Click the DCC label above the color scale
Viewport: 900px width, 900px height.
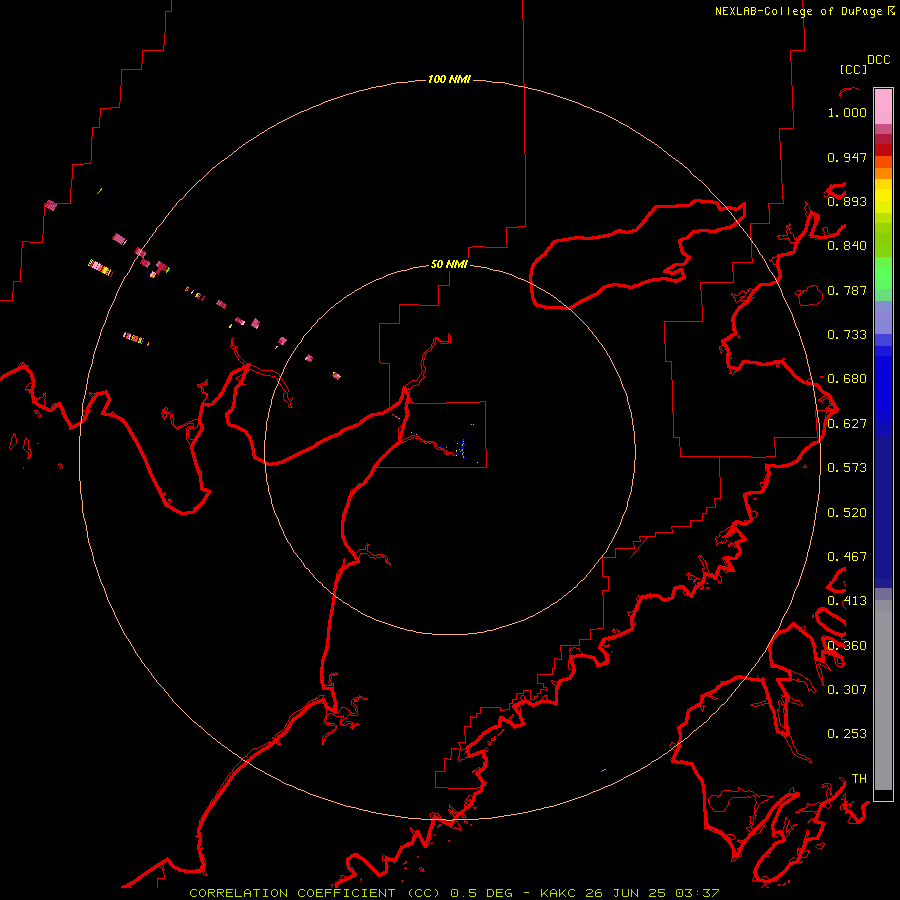click(879, 60)
